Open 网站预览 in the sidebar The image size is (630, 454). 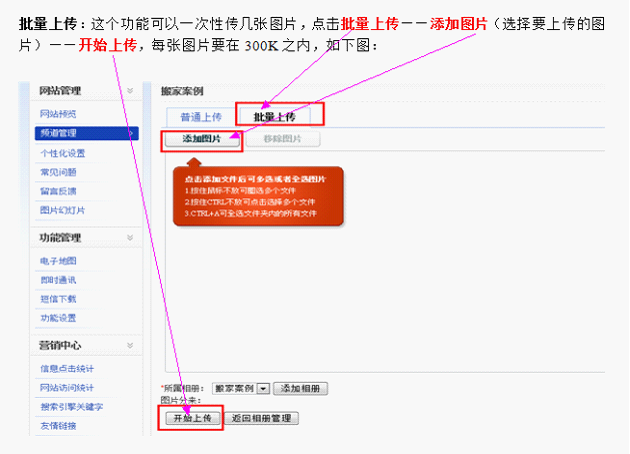click(x=58, y=114)
